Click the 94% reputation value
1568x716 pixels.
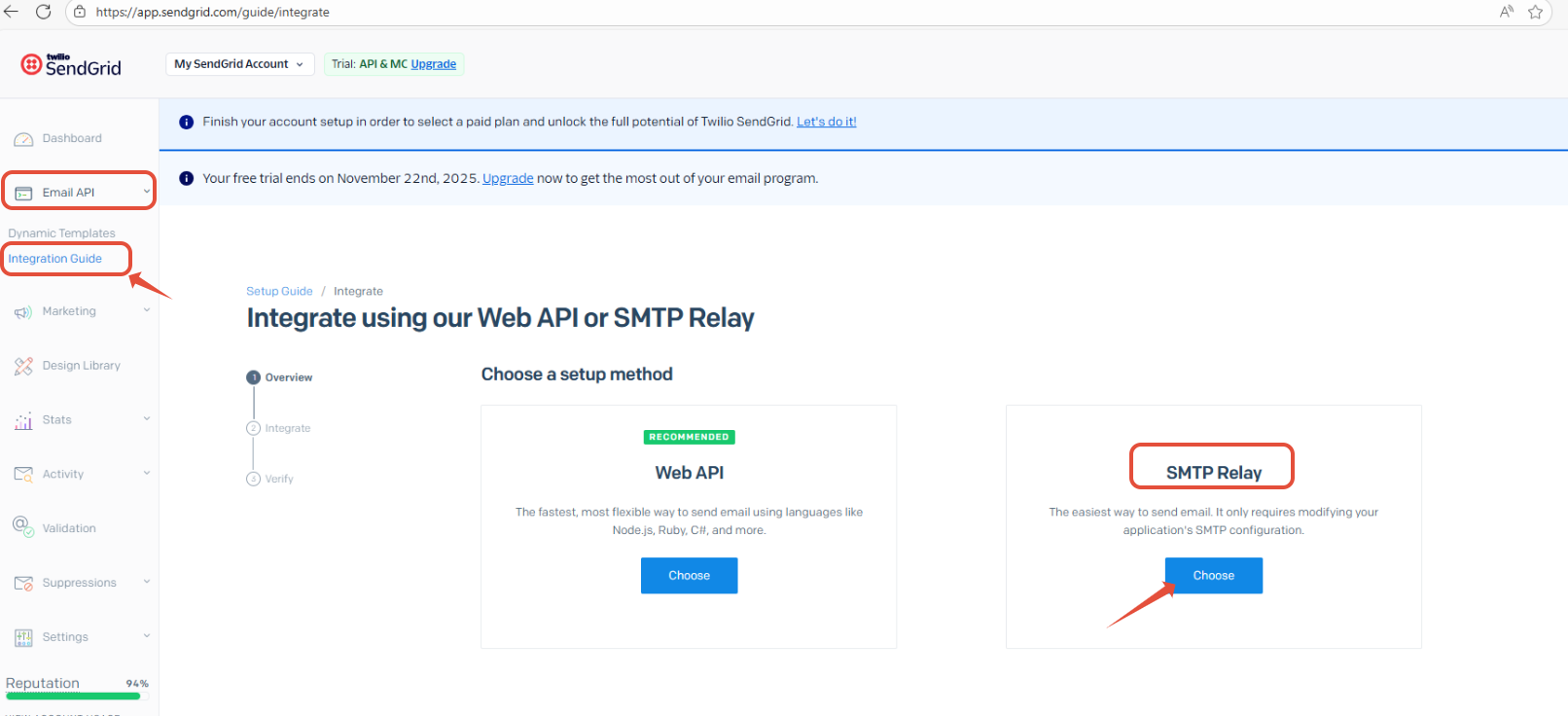pyautogui.click(x=137, y=684)
